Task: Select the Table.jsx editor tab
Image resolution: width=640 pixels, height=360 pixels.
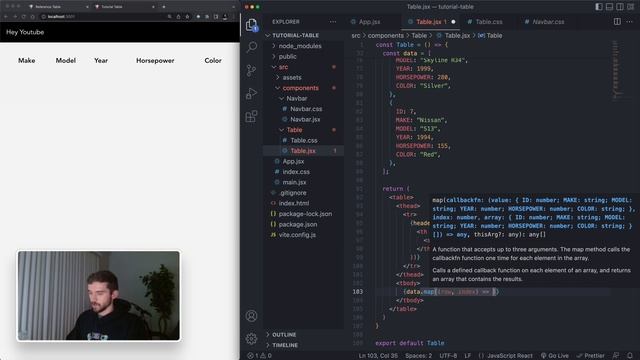Action: tap(431, 22)
